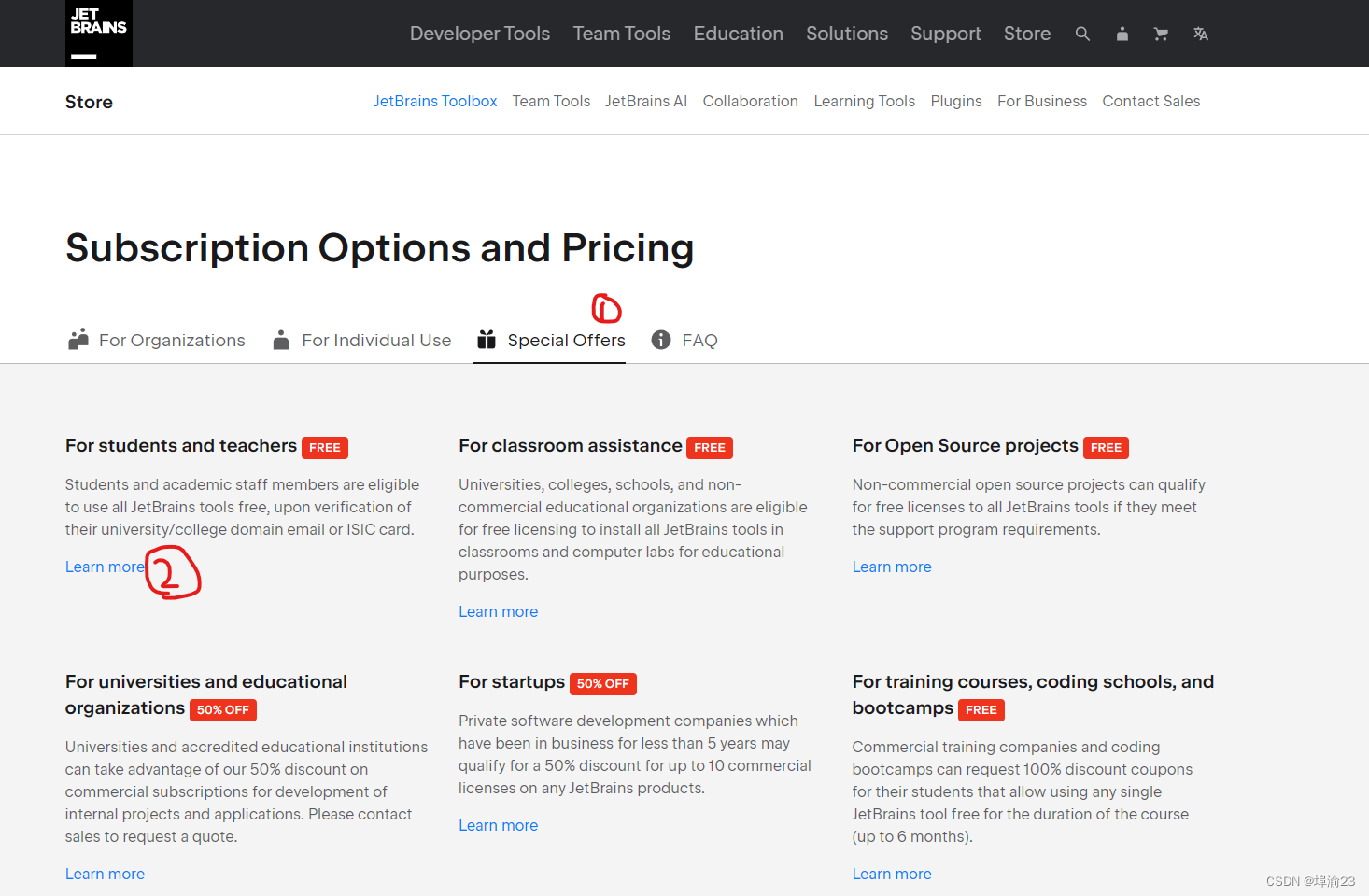Click 'Subscription Options and Pricing' title
Image resolution: width=1369 pixels, height=896 pixels.
click(x=380, y=248)
